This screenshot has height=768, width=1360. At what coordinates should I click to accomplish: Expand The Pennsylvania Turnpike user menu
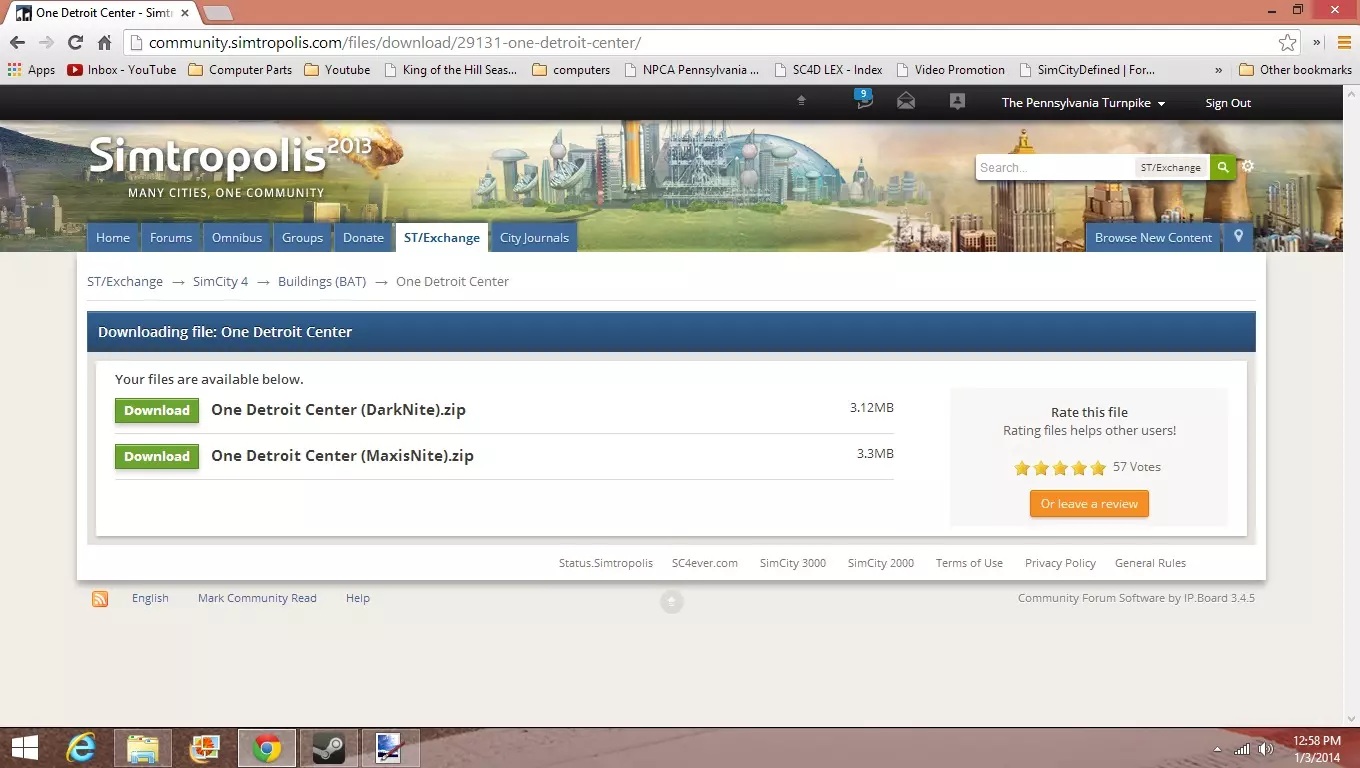coord(1084,103)
